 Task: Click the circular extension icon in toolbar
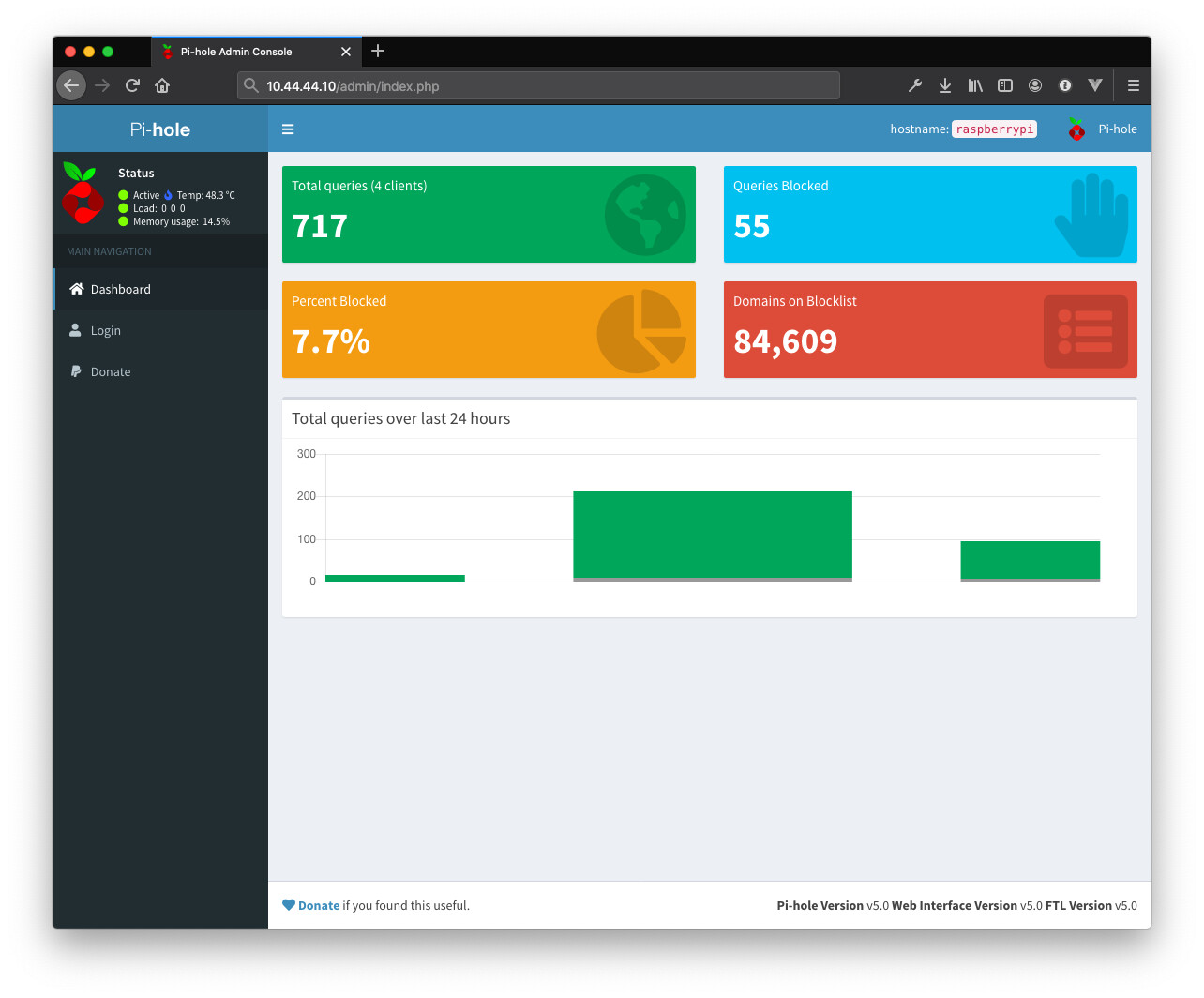tap(1065, 85)
